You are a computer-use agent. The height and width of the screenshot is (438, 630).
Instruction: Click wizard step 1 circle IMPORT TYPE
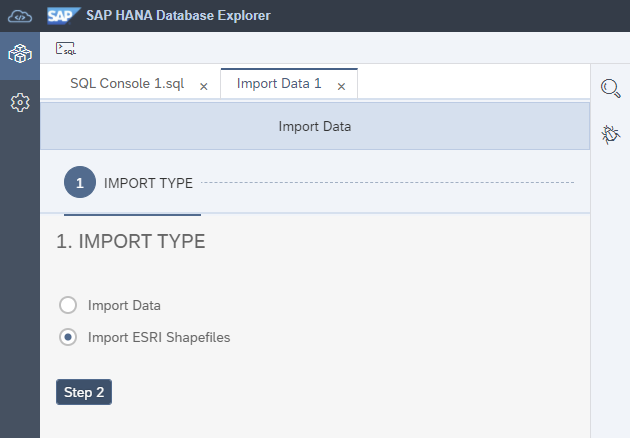80,182
